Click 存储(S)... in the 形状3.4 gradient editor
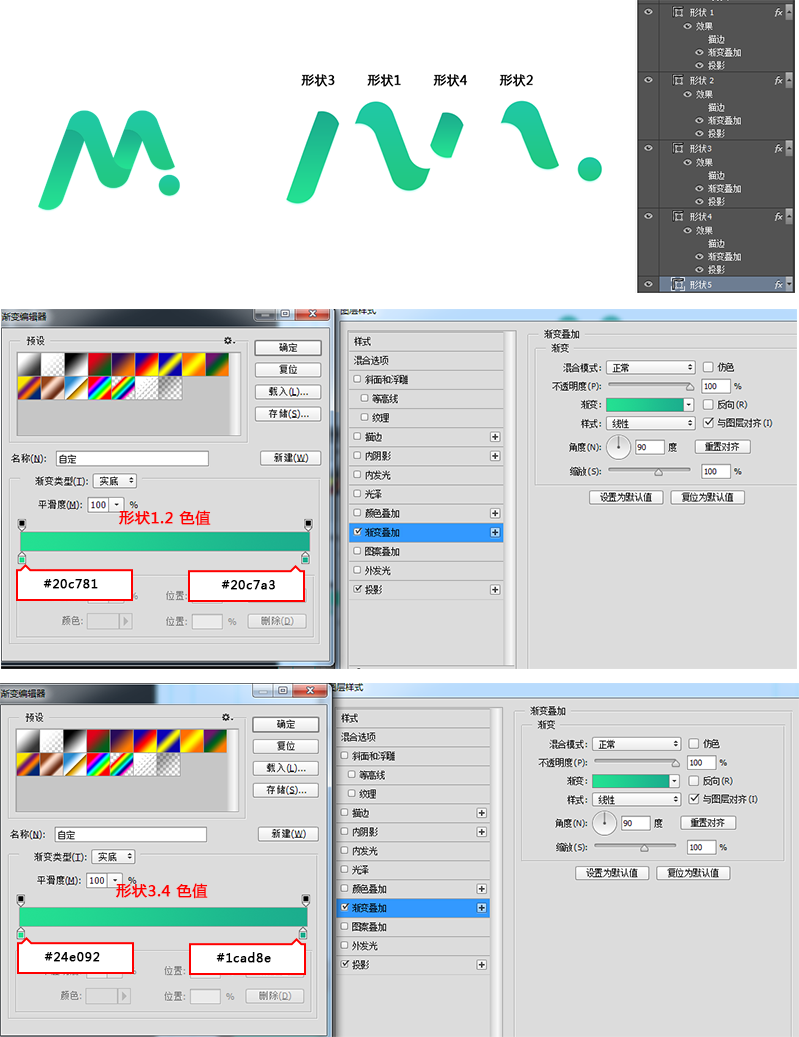The width and height of the screenshot is (799, 1037). click(x=286, y=790)
